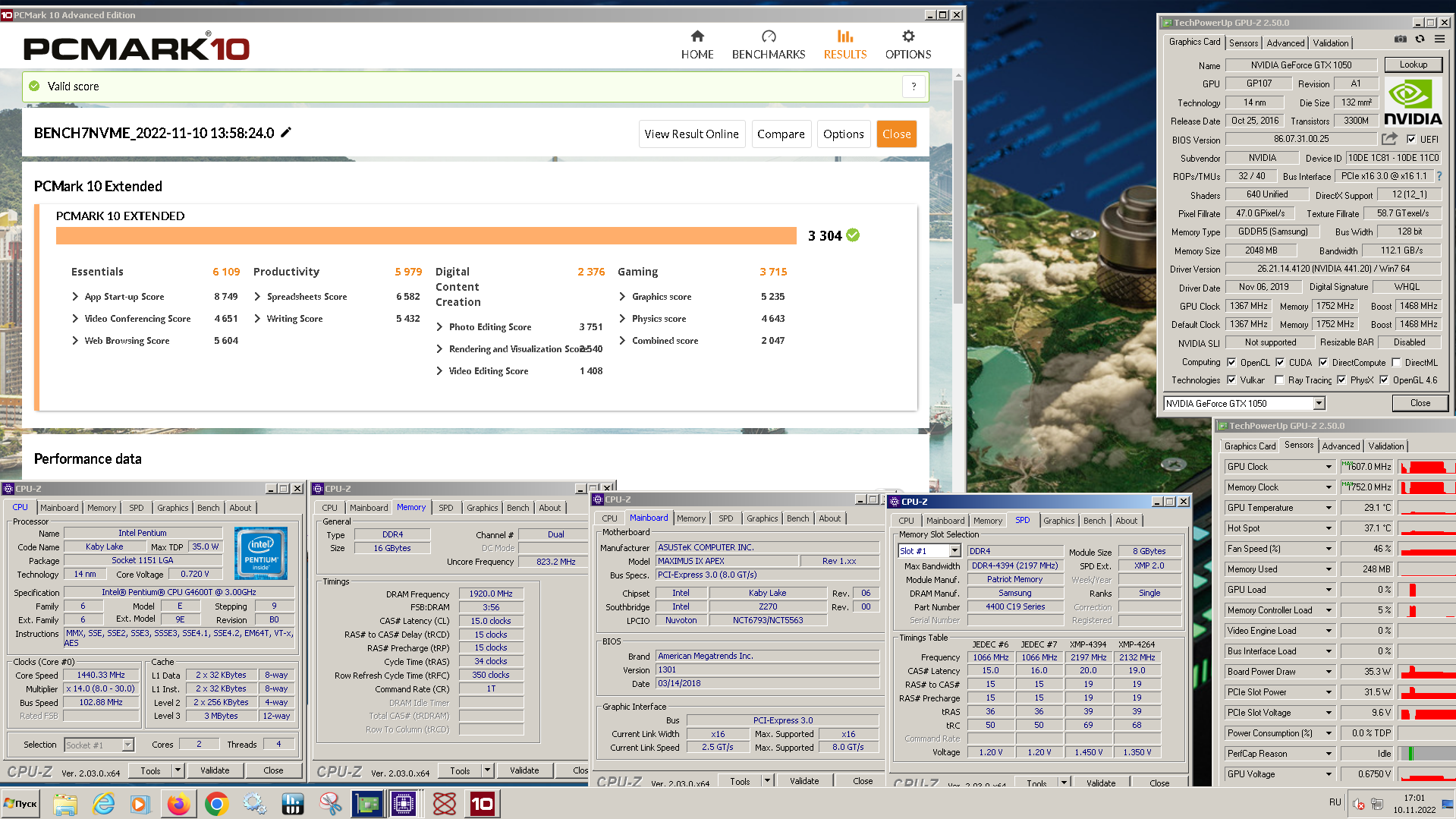Viewport: 1456px width, 819px height.
Task: Click Validate in leftmost CPU-Z window
Action: tap(215, 770)
